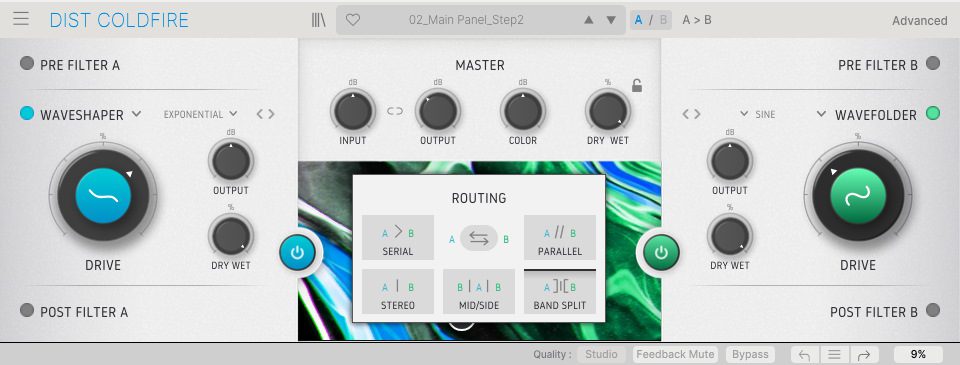Click the module A Dry Wet knob
The image size is (960, 365).
point(231,236)
